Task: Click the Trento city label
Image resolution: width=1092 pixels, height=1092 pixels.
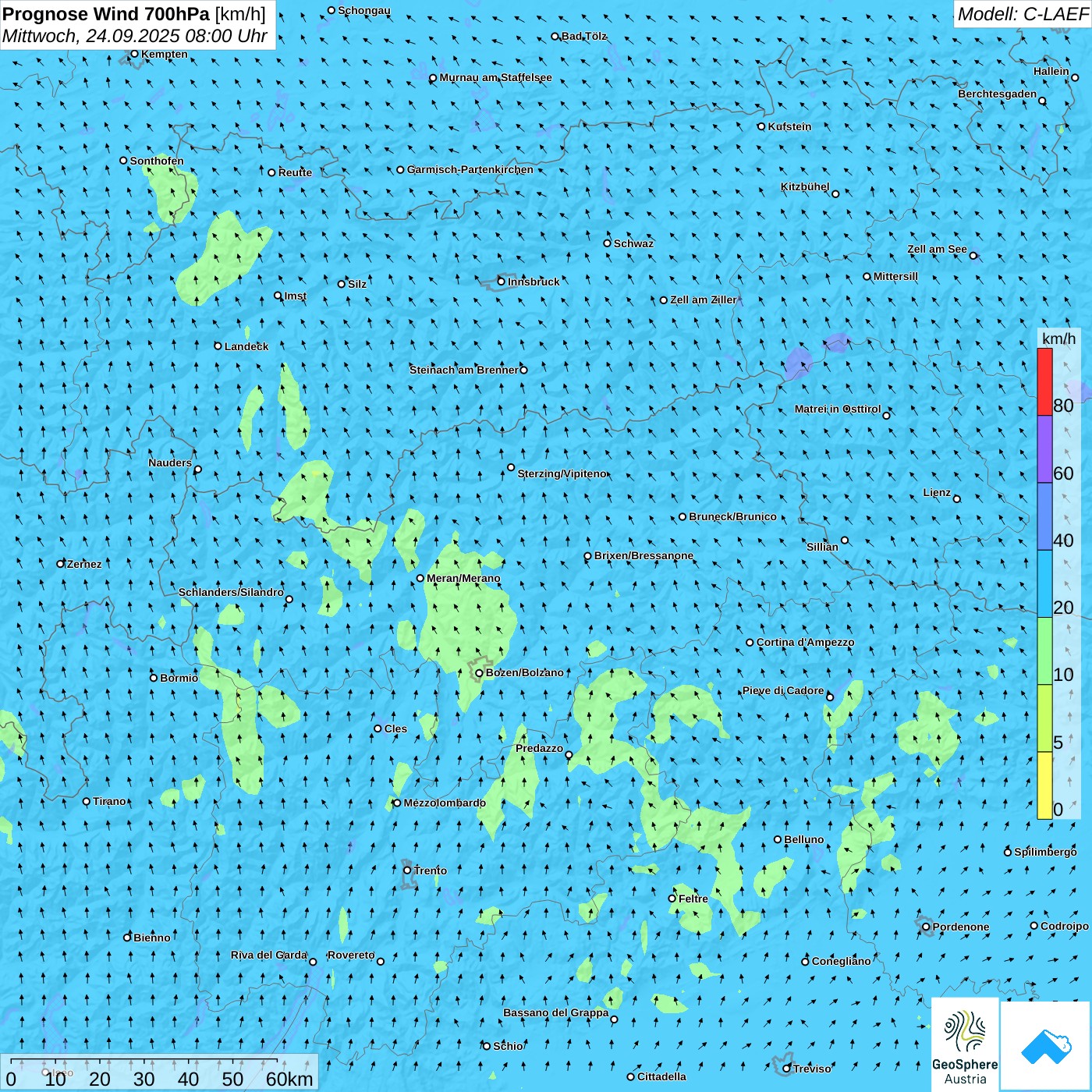Action: pos(431,870)
